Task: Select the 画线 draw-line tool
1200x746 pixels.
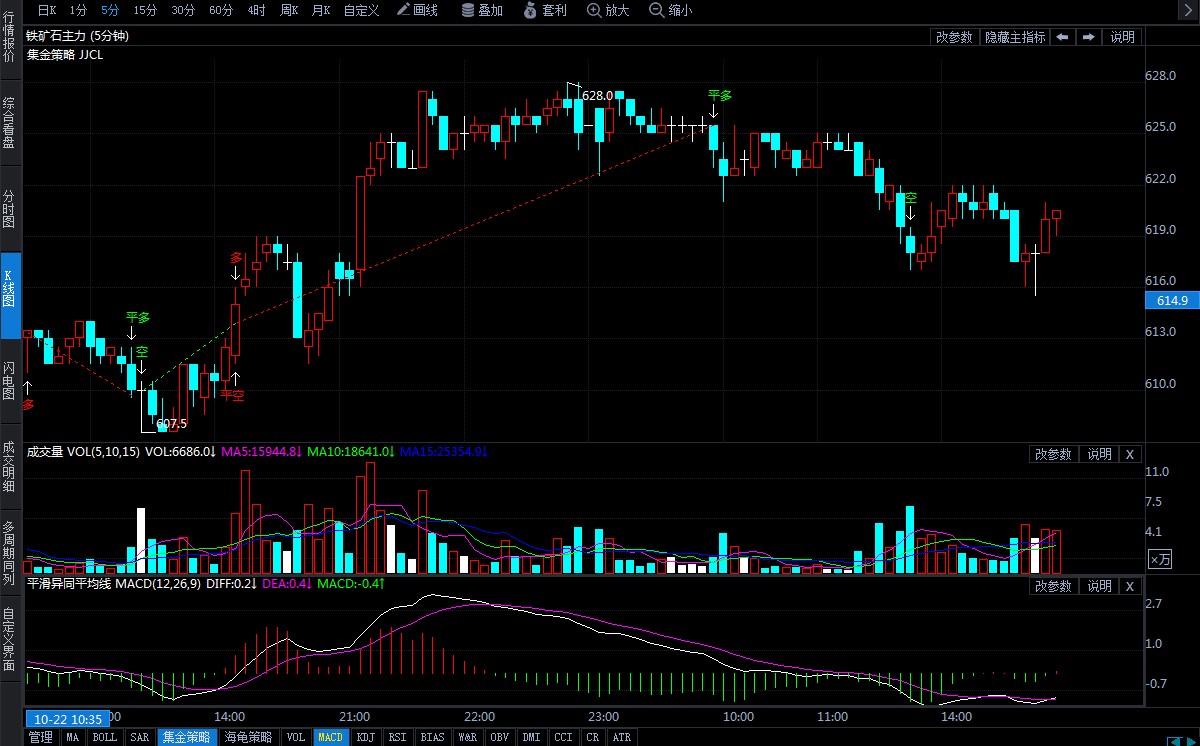Action: pyautogui.click(x=417, y=10)
